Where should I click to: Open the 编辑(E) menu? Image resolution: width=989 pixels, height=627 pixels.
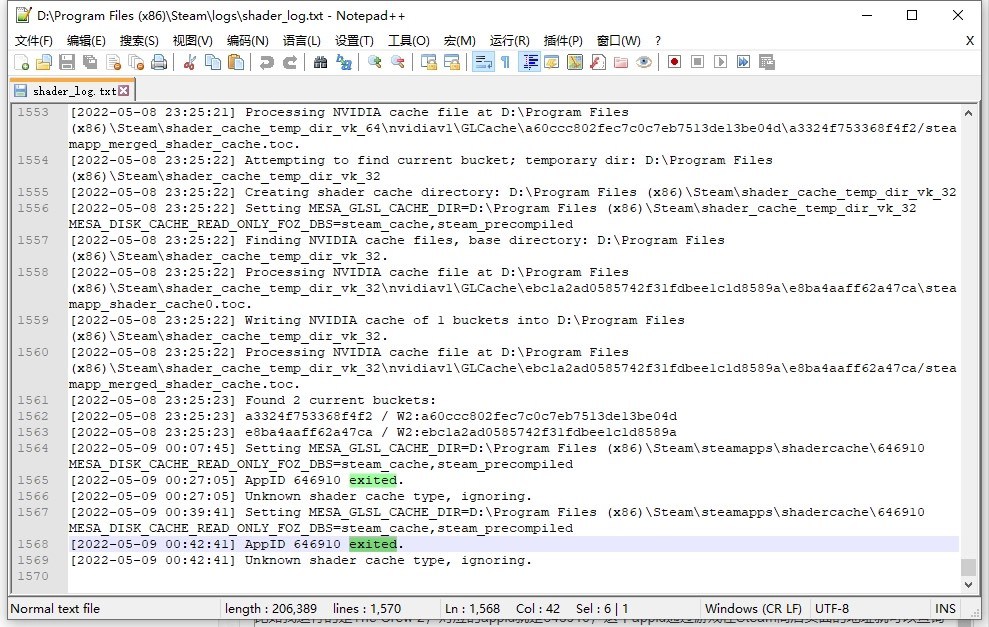(x=86, y=40)
